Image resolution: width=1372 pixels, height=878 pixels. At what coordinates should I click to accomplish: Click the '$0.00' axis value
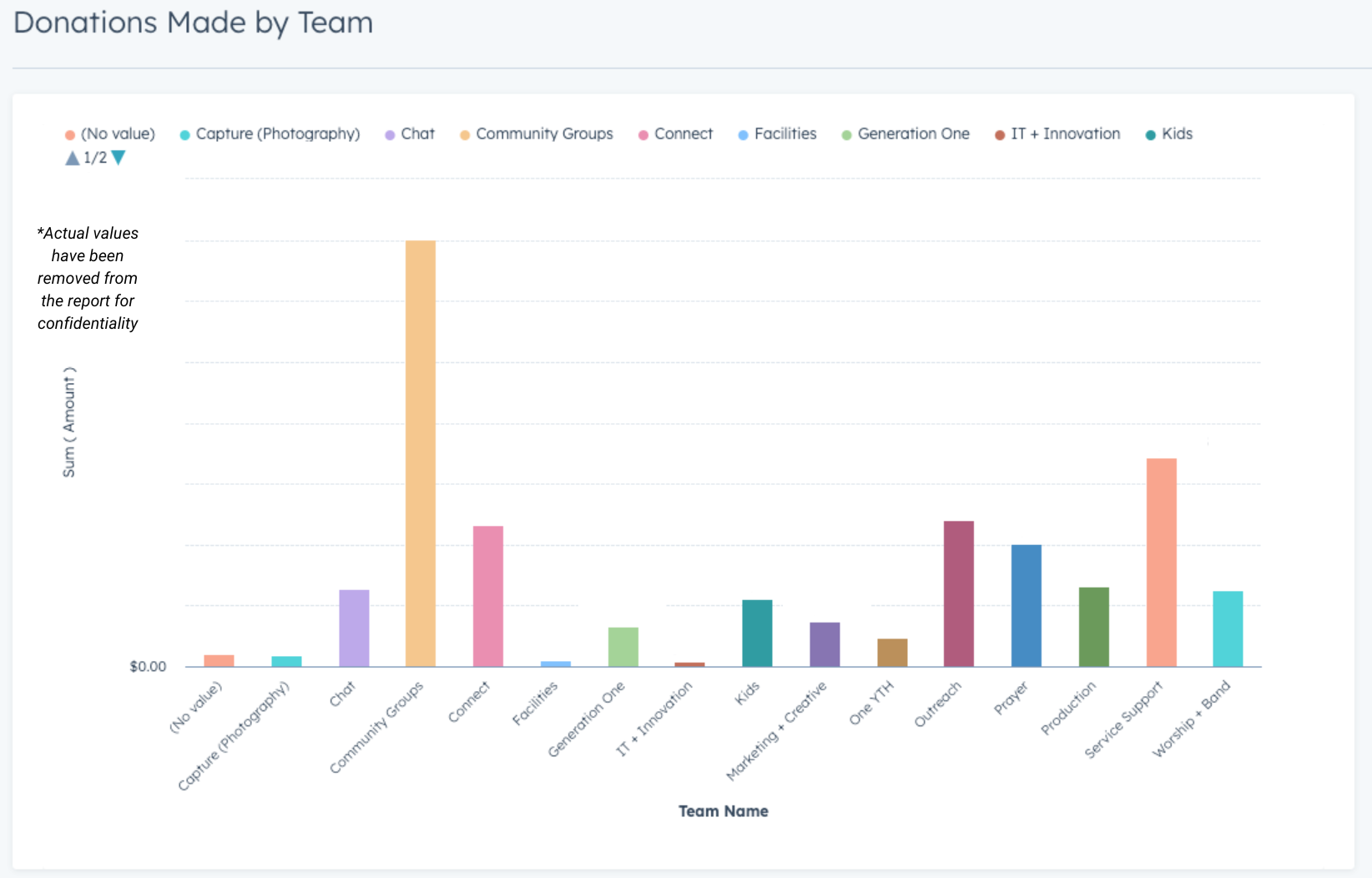(148, 666)
